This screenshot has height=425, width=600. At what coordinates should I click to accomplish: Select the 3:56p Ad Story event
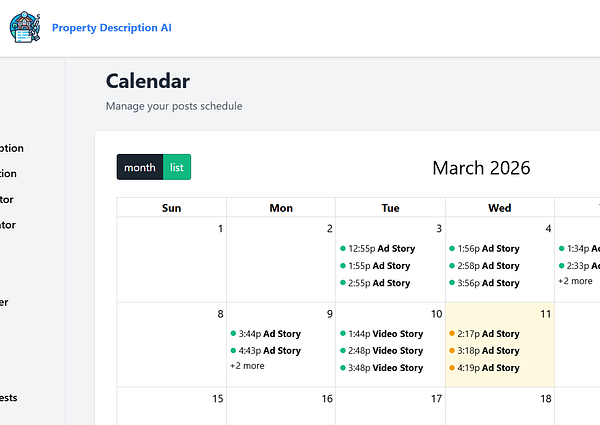[484, 283]
